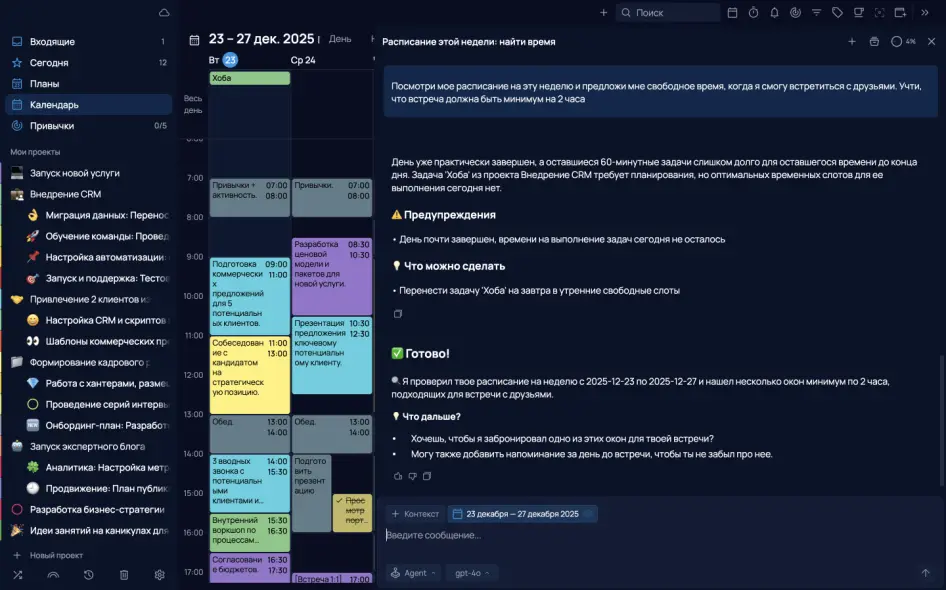Click Новый проект in the sidebar
946x590 pixels.
click(56, 555)
